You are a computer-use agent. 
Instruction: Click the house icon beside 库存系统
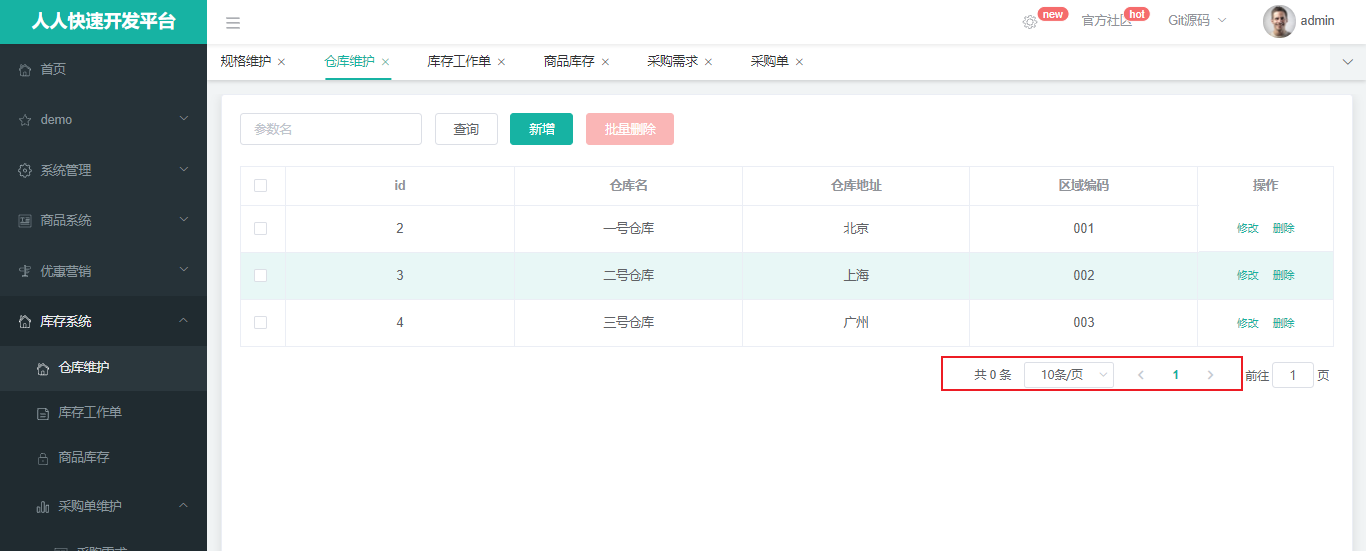25,322
